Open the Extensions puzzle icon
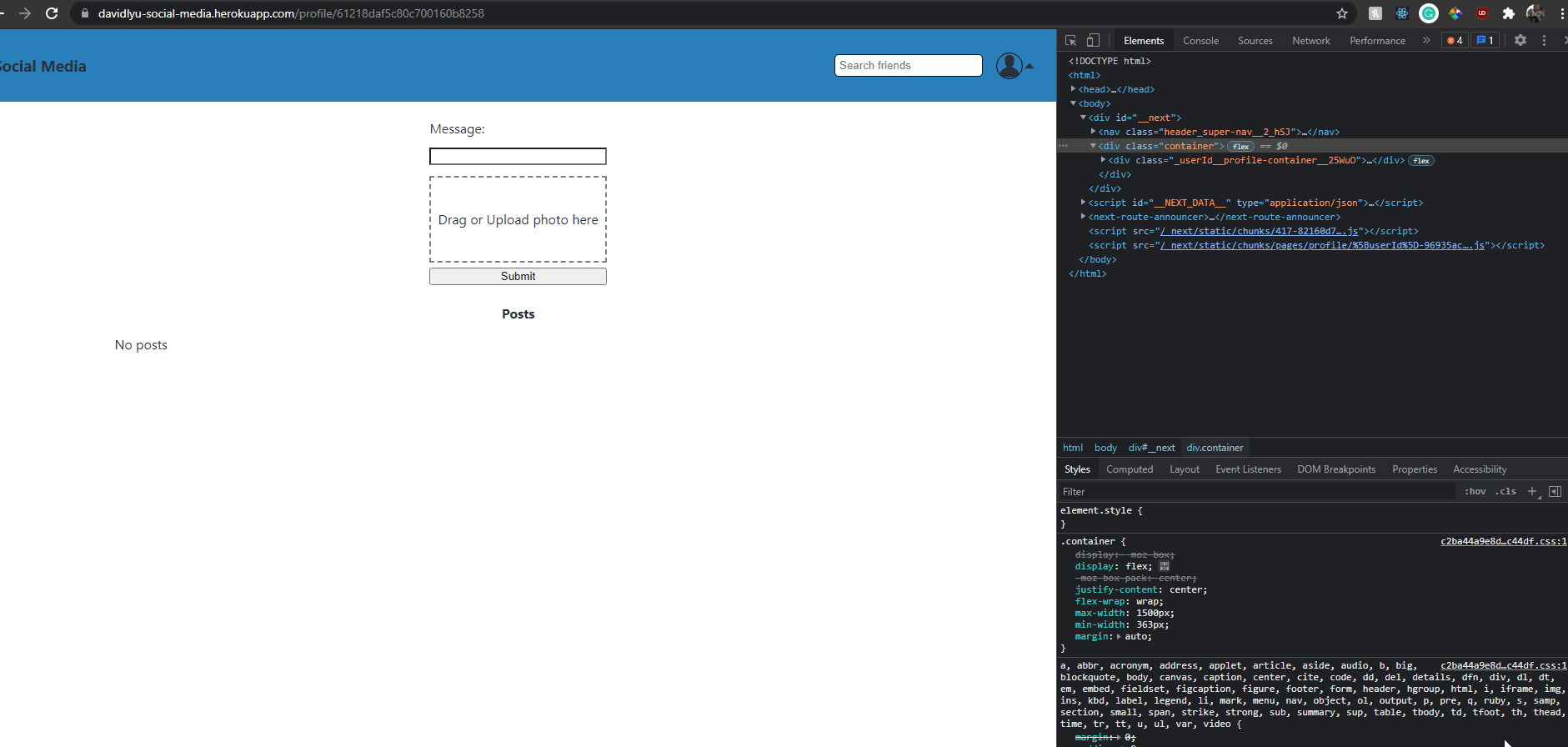Viewport: 1568px width, 747px height. pyautogui.click(x=1509, y=13)
